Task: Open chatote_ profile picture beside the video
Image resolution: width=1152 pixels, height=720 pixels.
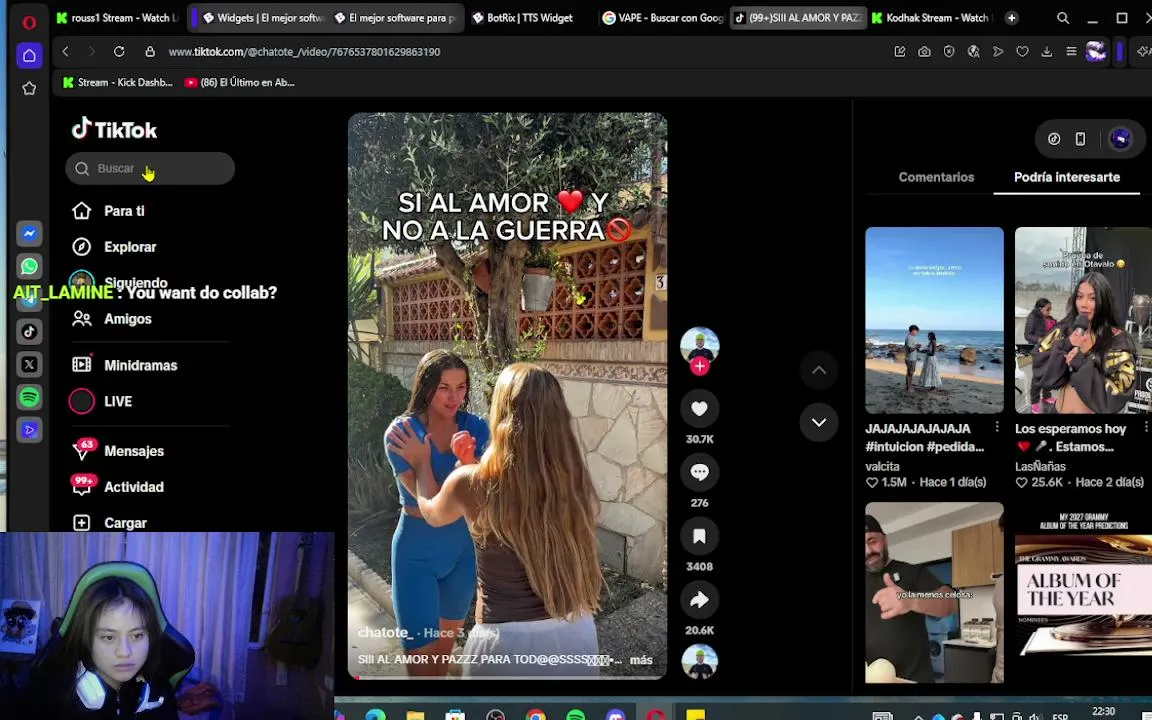Action: (699, 345)
